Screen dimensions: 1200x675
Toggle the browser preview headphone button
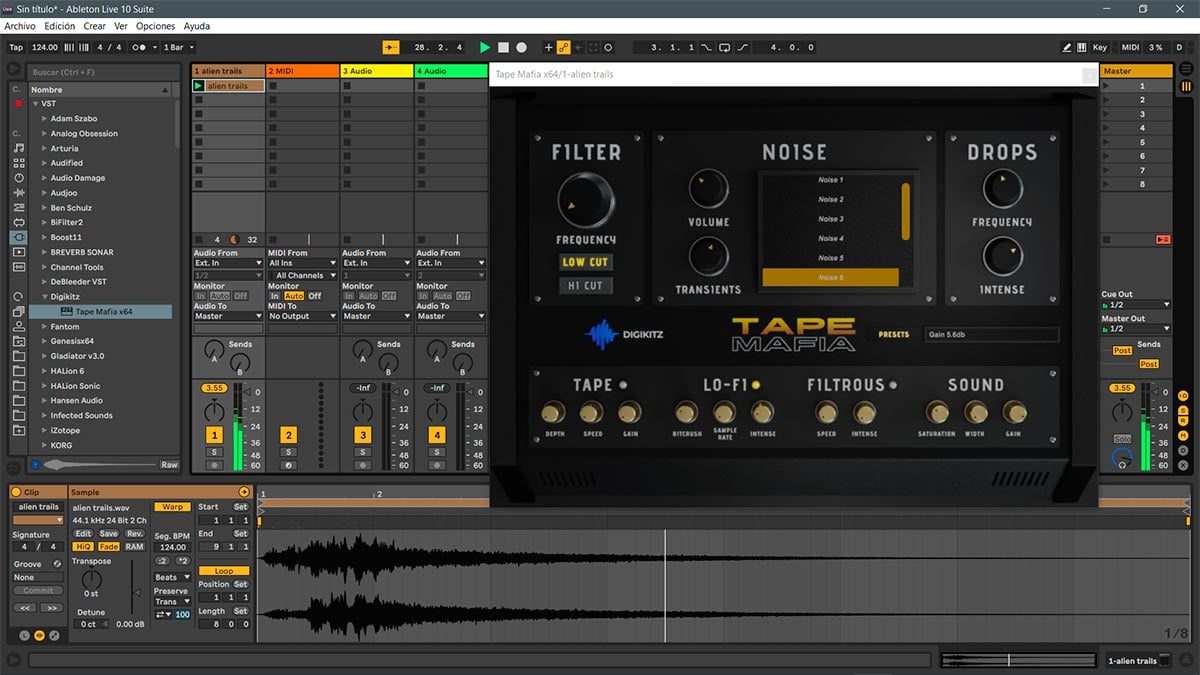tap(36, 465)
